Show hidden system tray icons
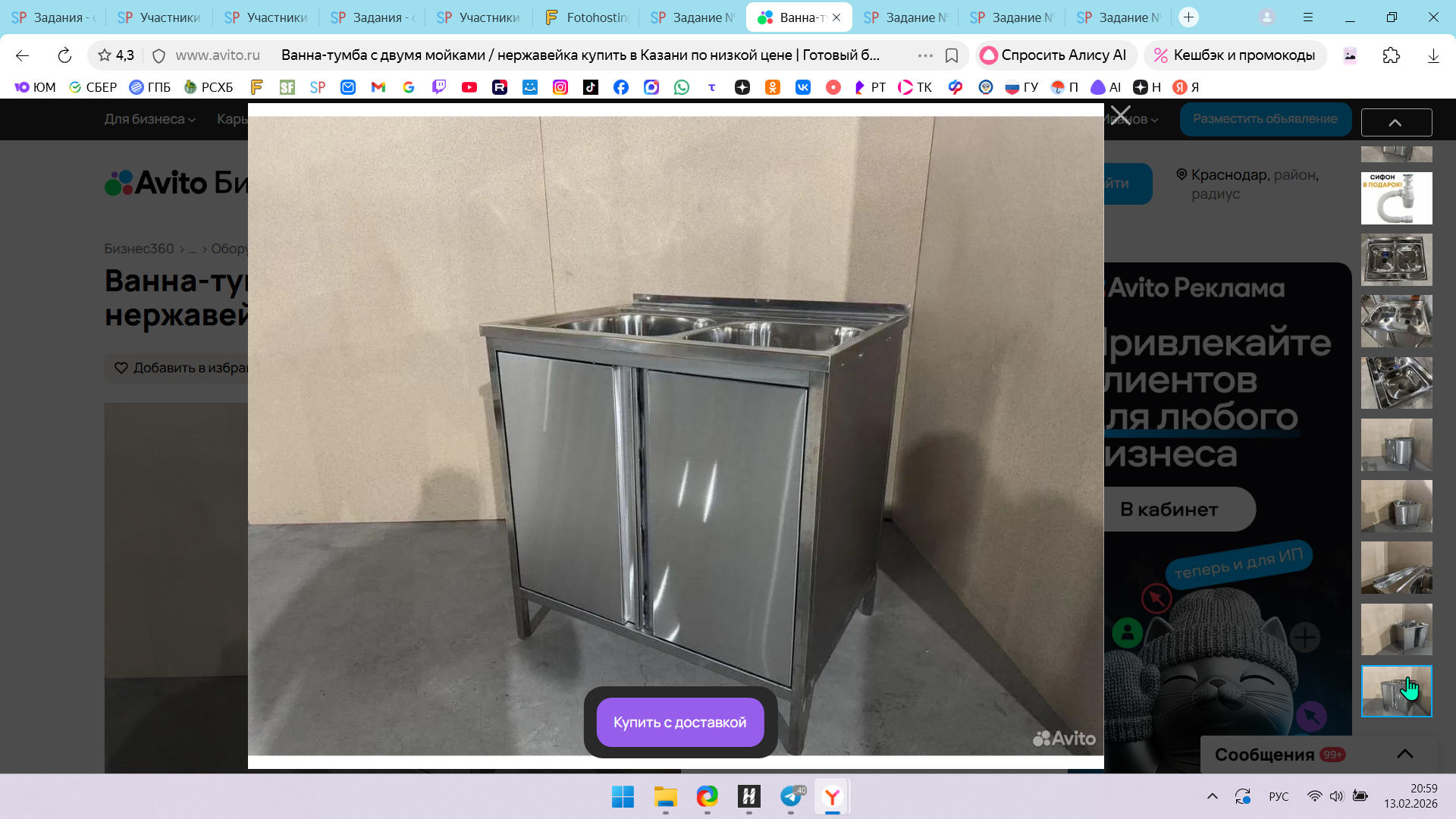1456x819 pixels. 1212,796
